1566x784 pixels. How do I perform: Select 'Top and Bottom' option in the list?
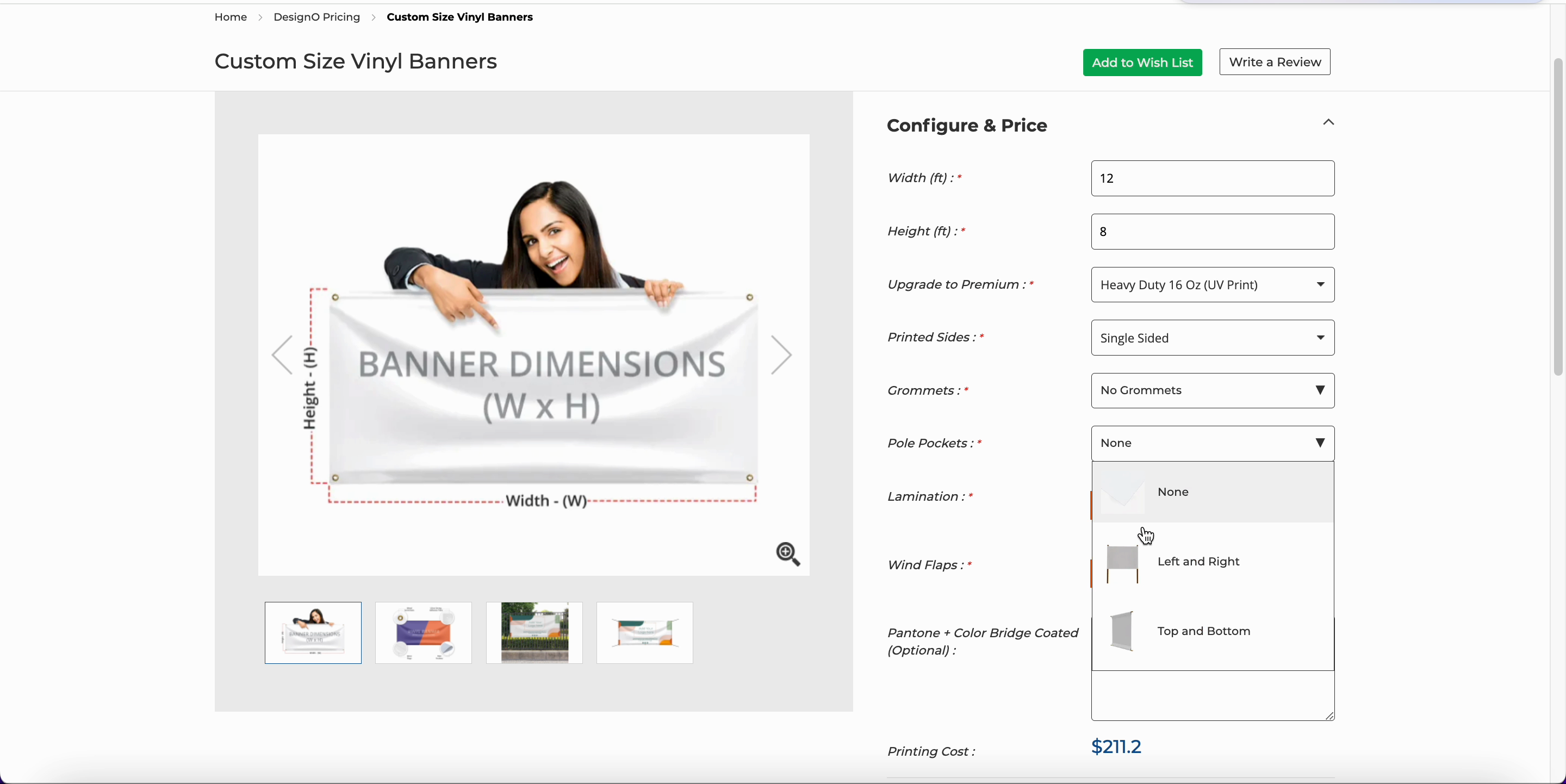tap(1203, 631)
